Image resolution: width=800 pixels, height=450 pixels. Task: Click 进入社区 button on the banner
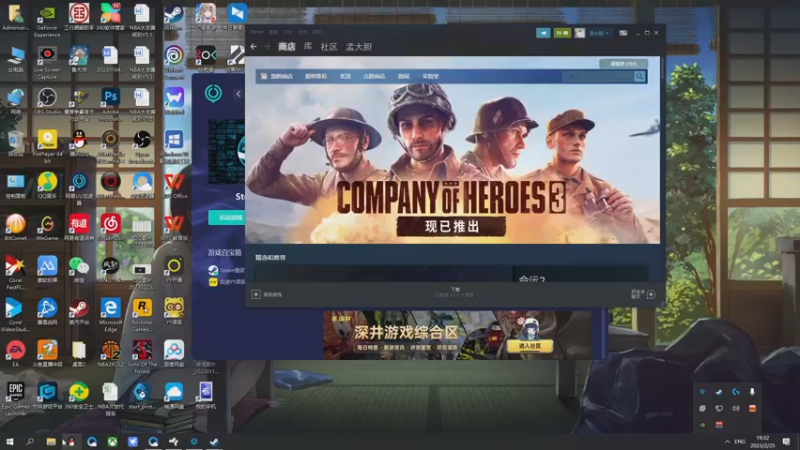coord(530,346)
